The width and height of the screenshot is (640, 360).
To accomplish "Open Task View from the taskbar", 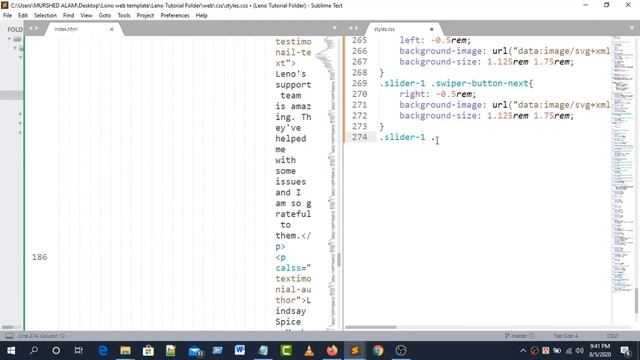I will coord(79,351).
